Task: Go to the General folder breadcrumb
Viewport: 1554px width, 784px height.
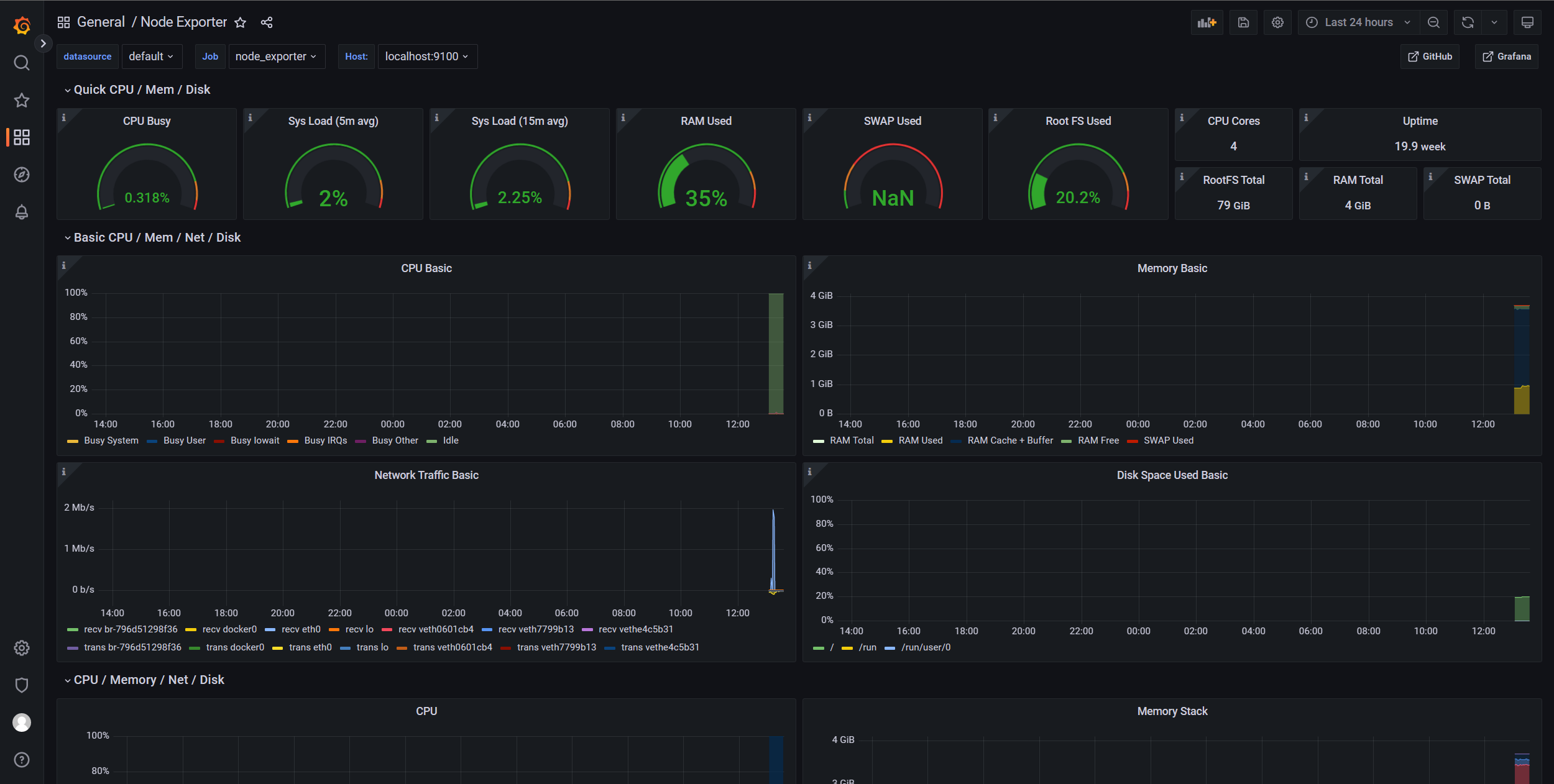Action: tap(101, 22)
